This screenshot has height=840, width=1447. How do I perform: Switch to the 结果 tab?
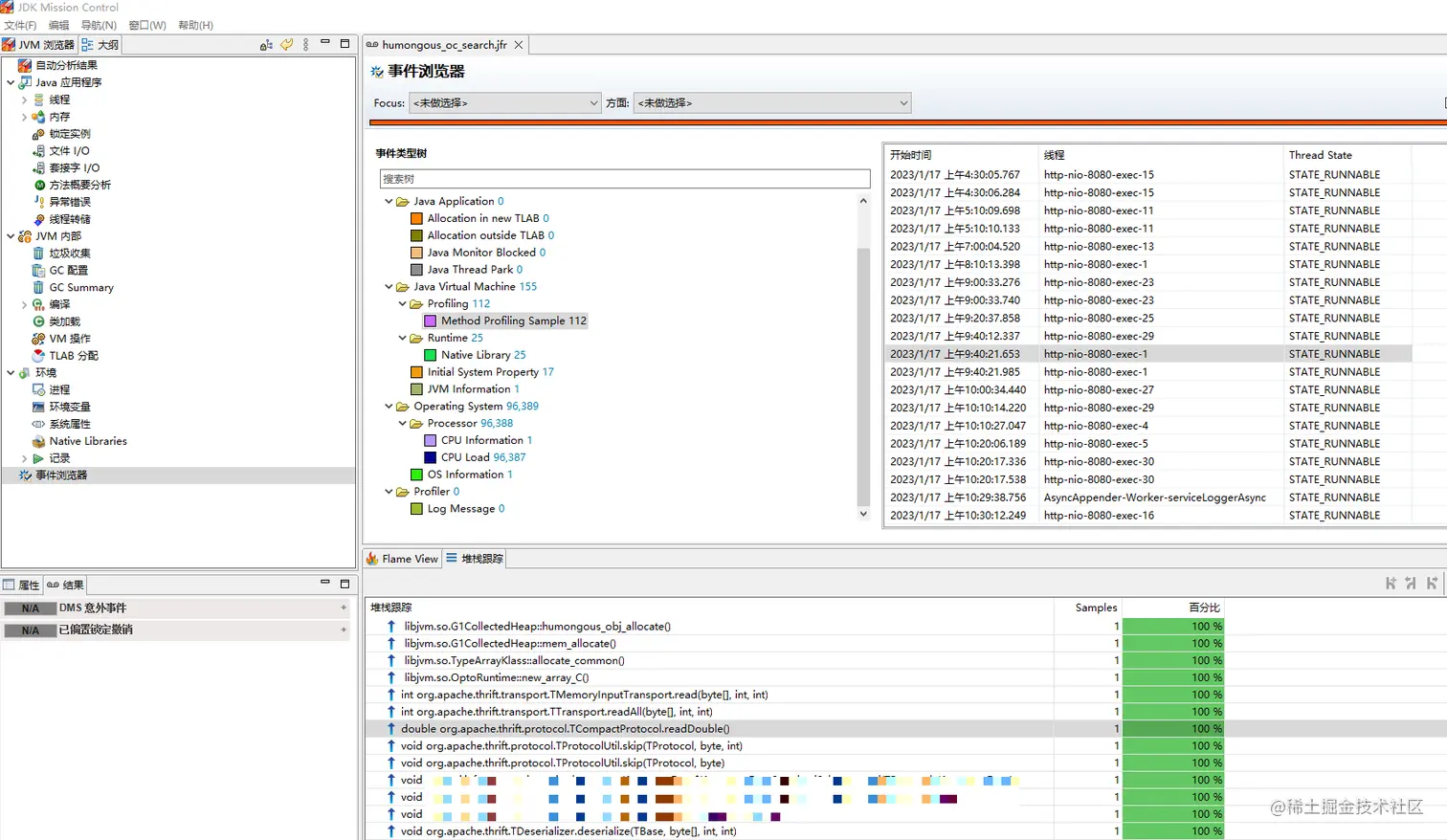65,585
